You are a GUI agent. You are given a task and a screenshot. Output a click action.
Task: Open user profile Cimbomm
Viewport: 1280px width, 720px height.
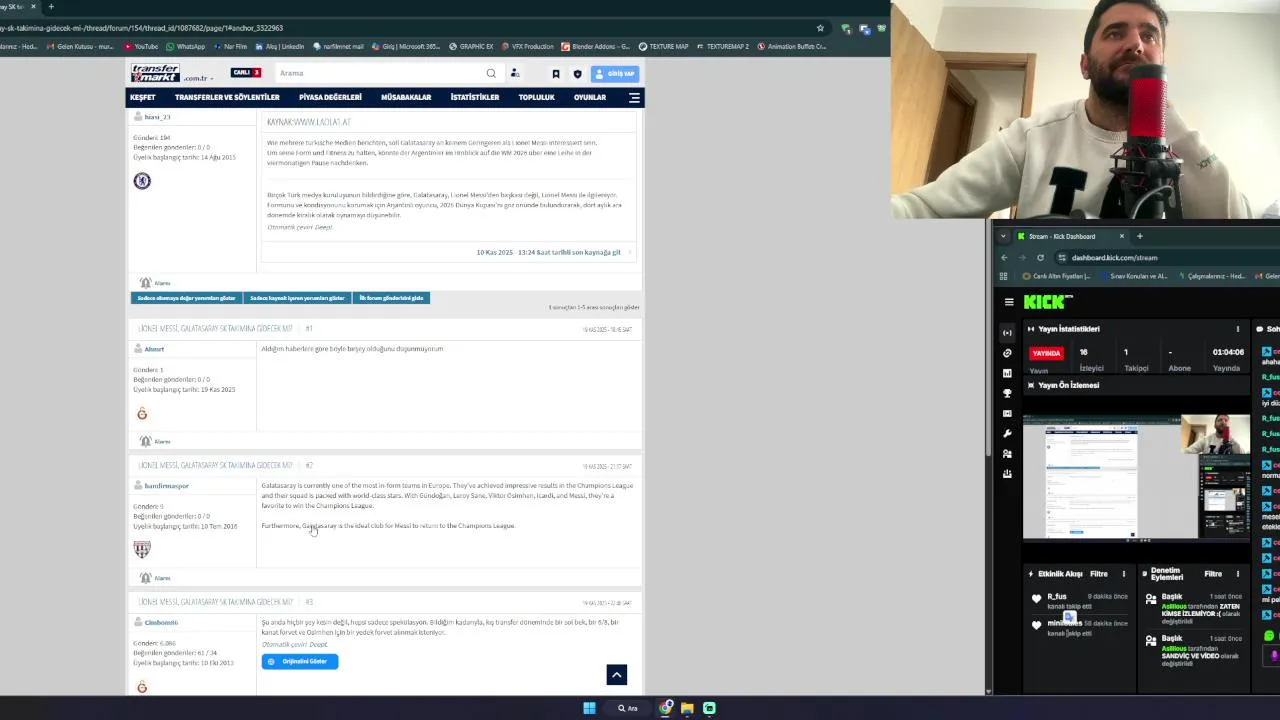[161, 622]
